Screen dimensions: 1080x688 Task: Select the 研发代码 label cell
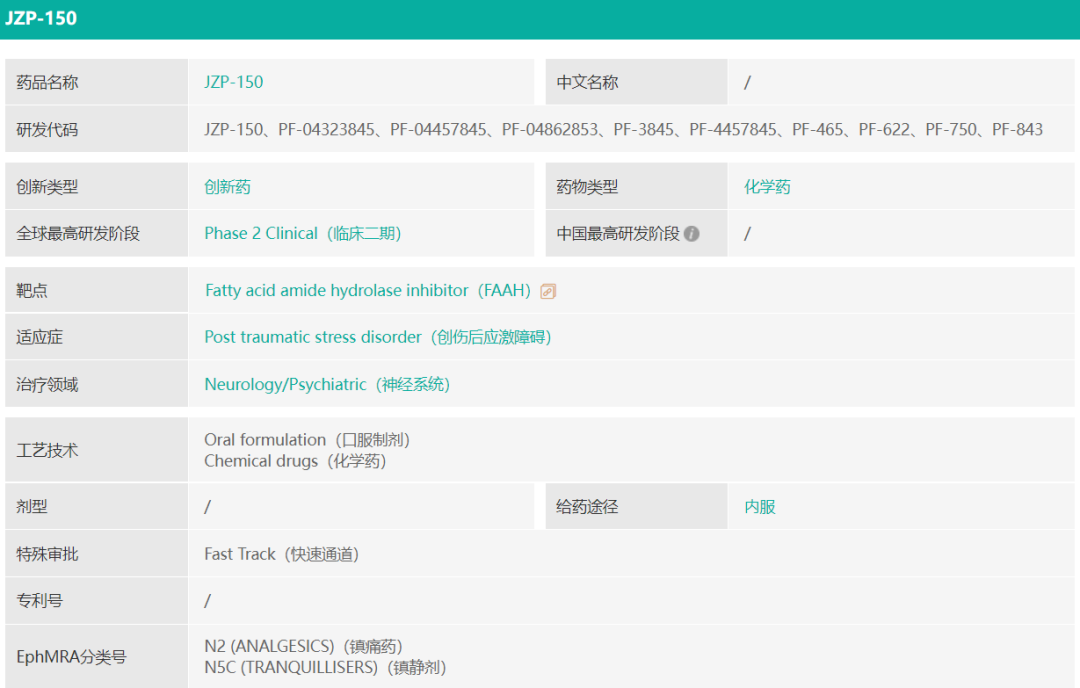[x=96, y=129]
